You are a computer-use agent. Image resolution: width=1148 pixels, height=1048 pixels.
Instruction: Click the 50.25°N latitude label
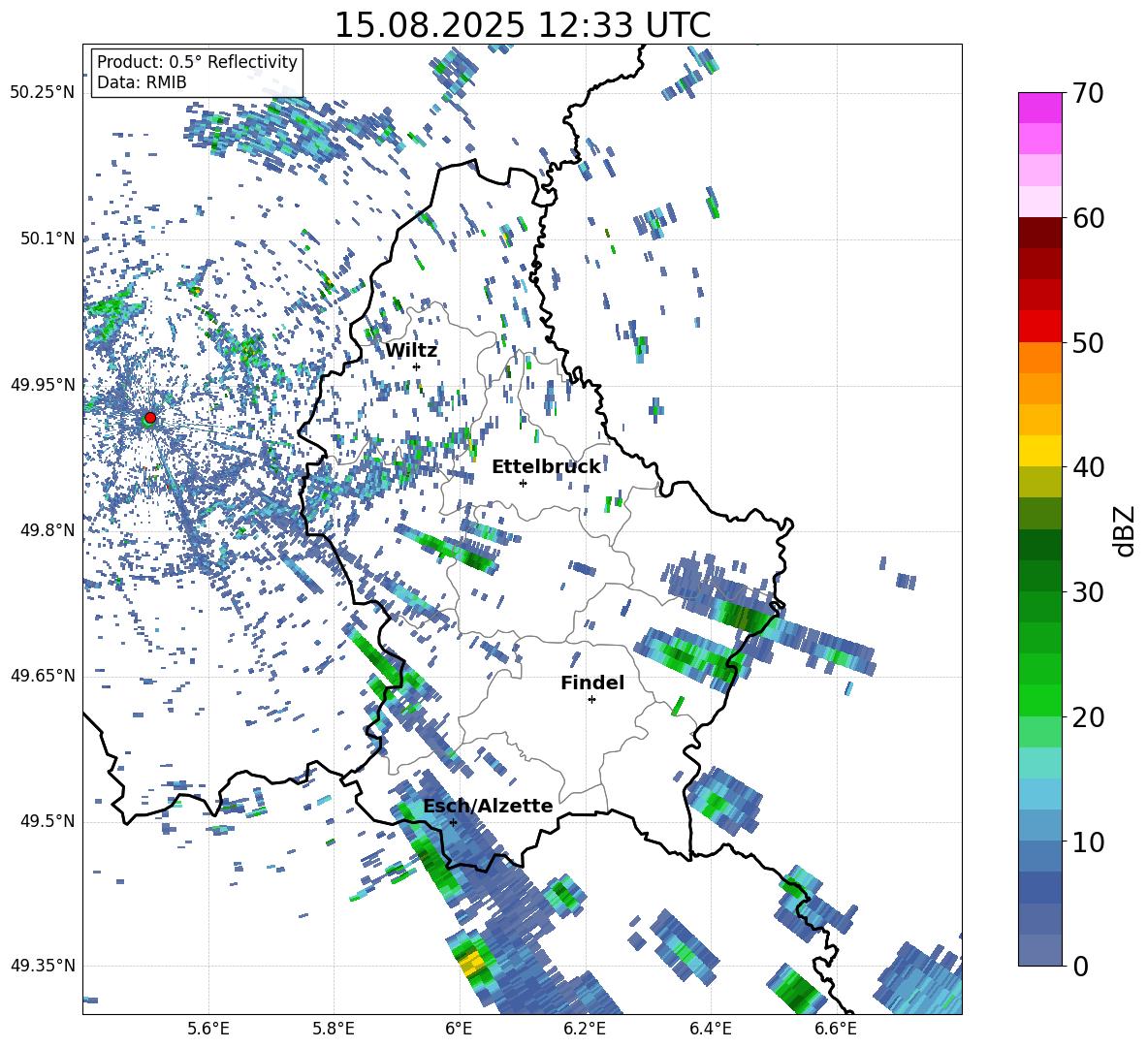[43, 93]
